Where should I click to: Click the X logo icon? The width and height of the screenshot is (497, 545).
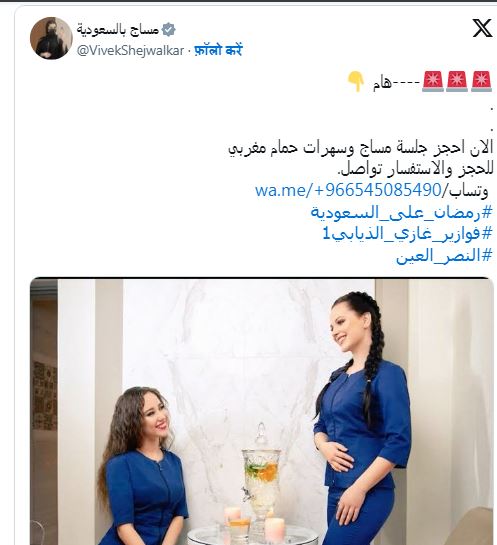pos(482,28)
